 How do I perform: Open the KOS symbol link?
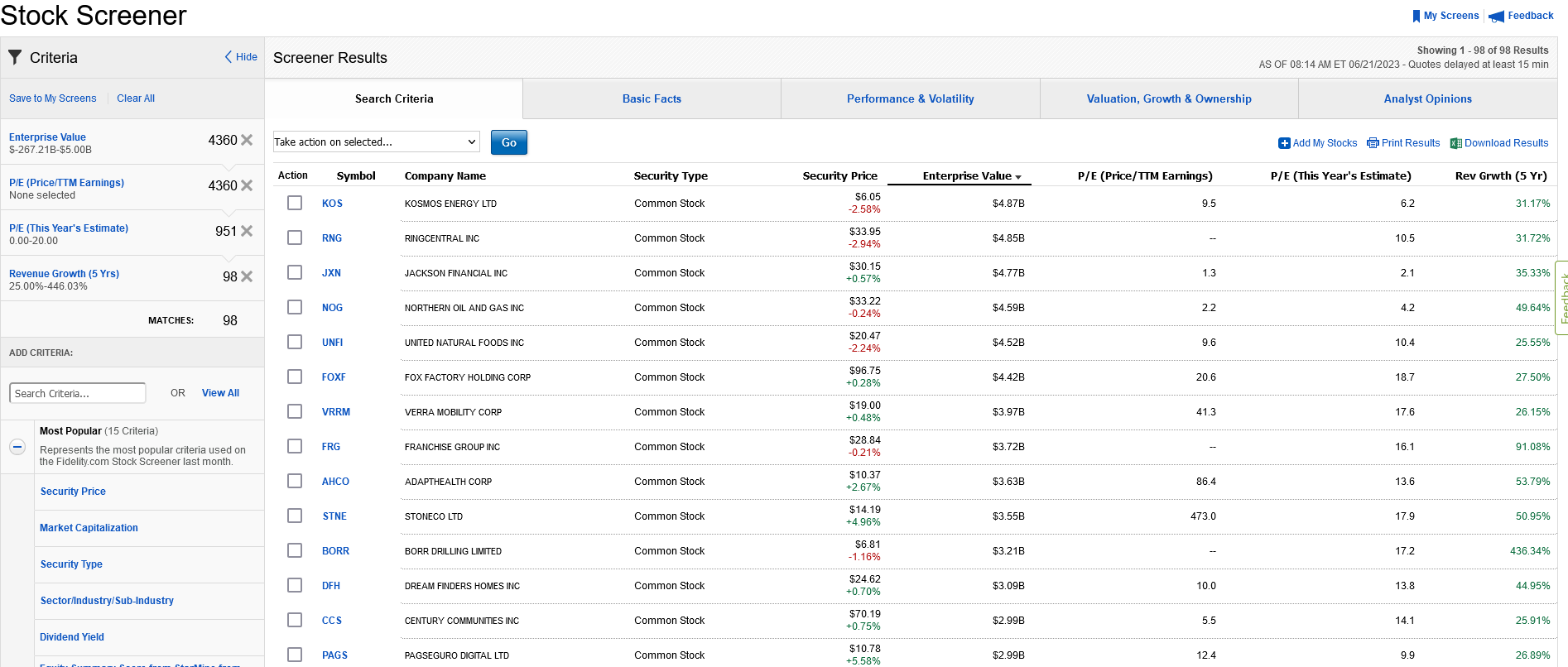[x=332, y=204]
